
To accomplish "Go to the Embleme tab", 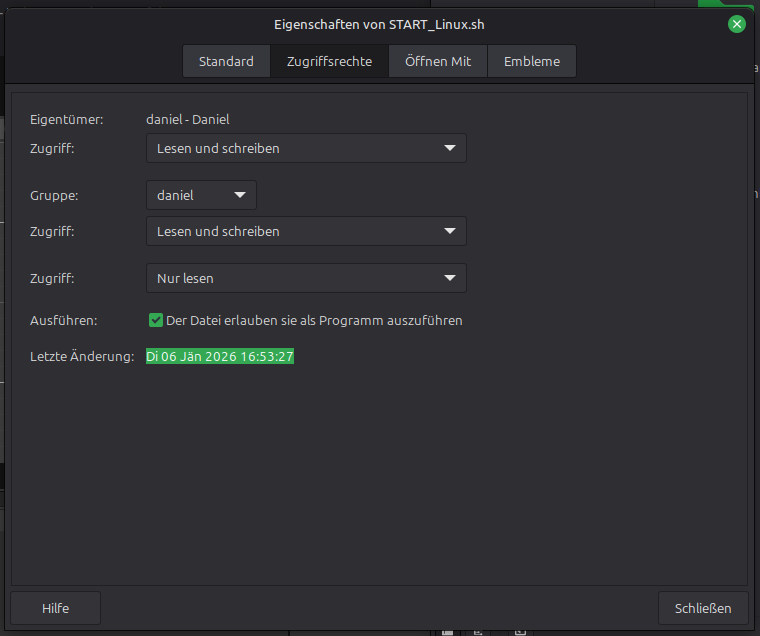I will coord(531,61).
